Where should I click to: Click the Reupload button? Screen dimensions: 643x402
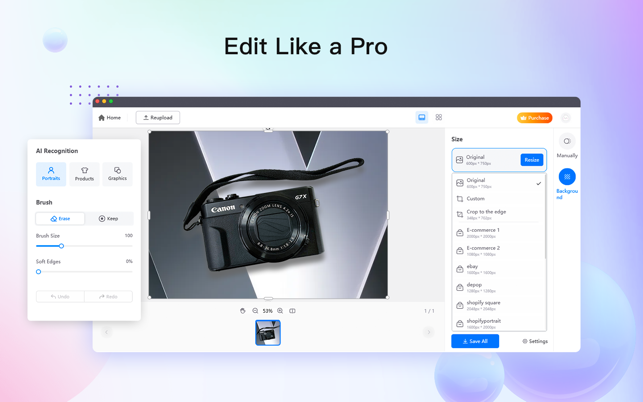(x=157, y=118)
